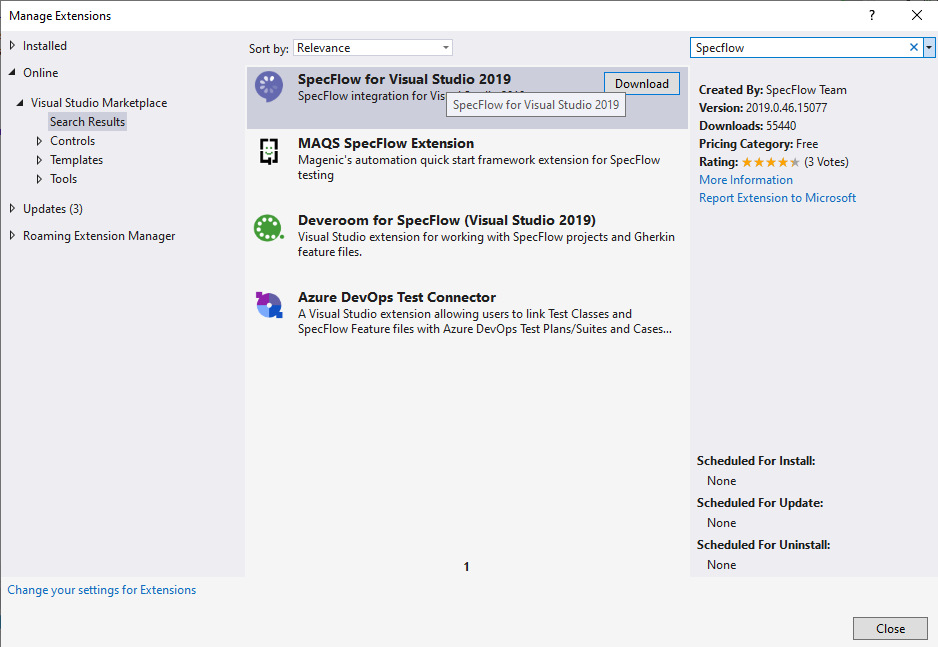Viewport: 938px width, 647px height.
Task: Select the Updates (3) label
Action: (53, 209)
